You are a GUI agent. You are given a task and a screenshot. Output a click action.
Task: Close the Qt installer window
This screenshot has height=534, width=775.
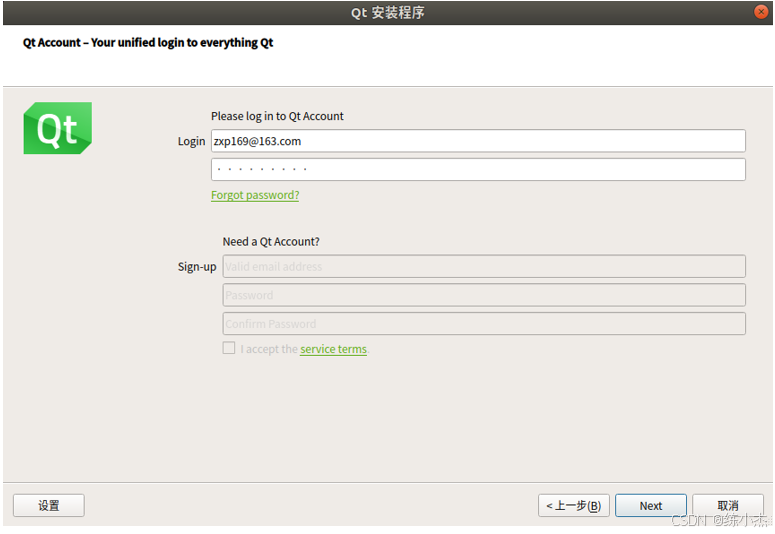tap(761, 11)
